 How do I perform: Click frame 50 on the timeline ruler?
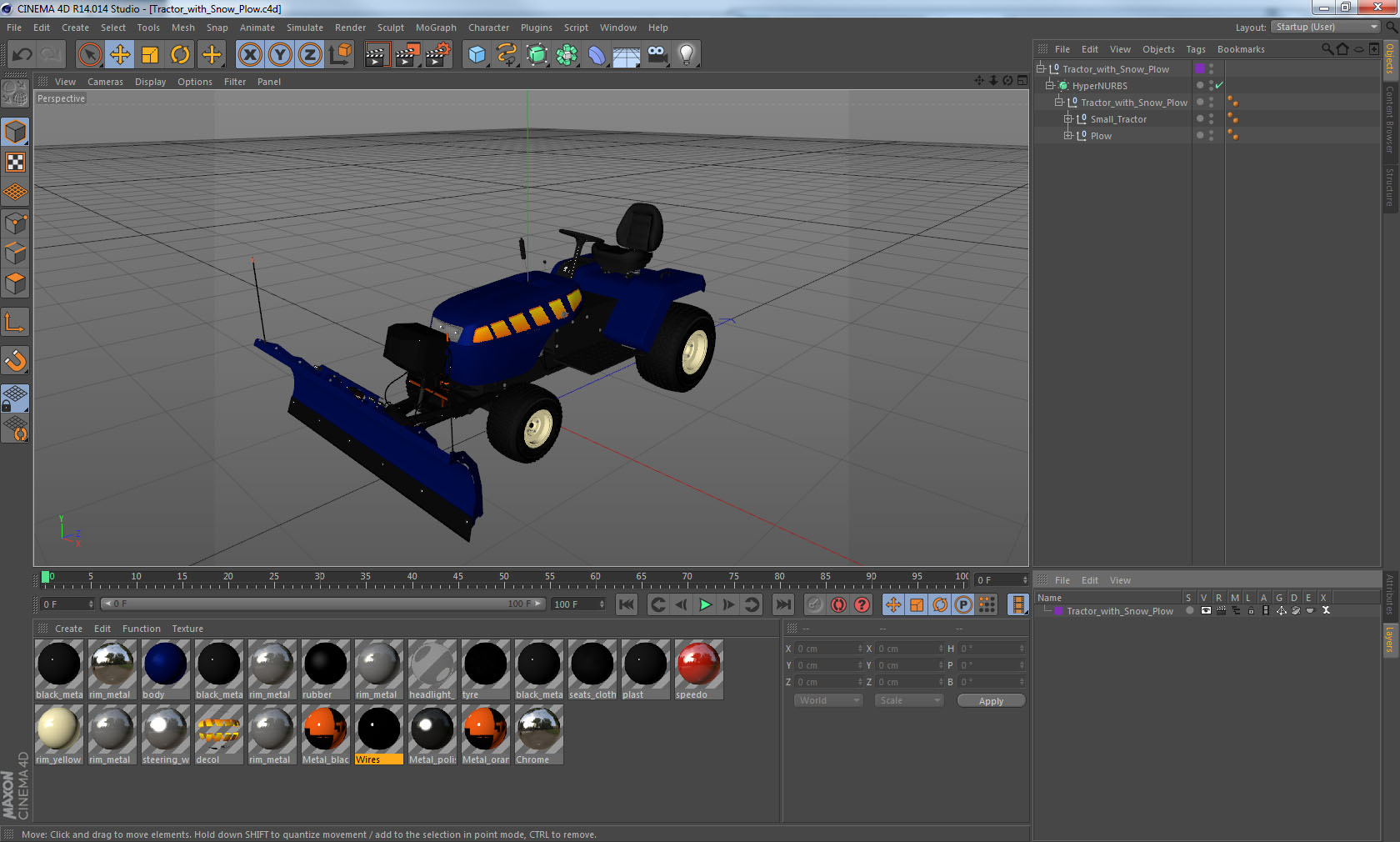pyautogui.click(x=503, y=578)
